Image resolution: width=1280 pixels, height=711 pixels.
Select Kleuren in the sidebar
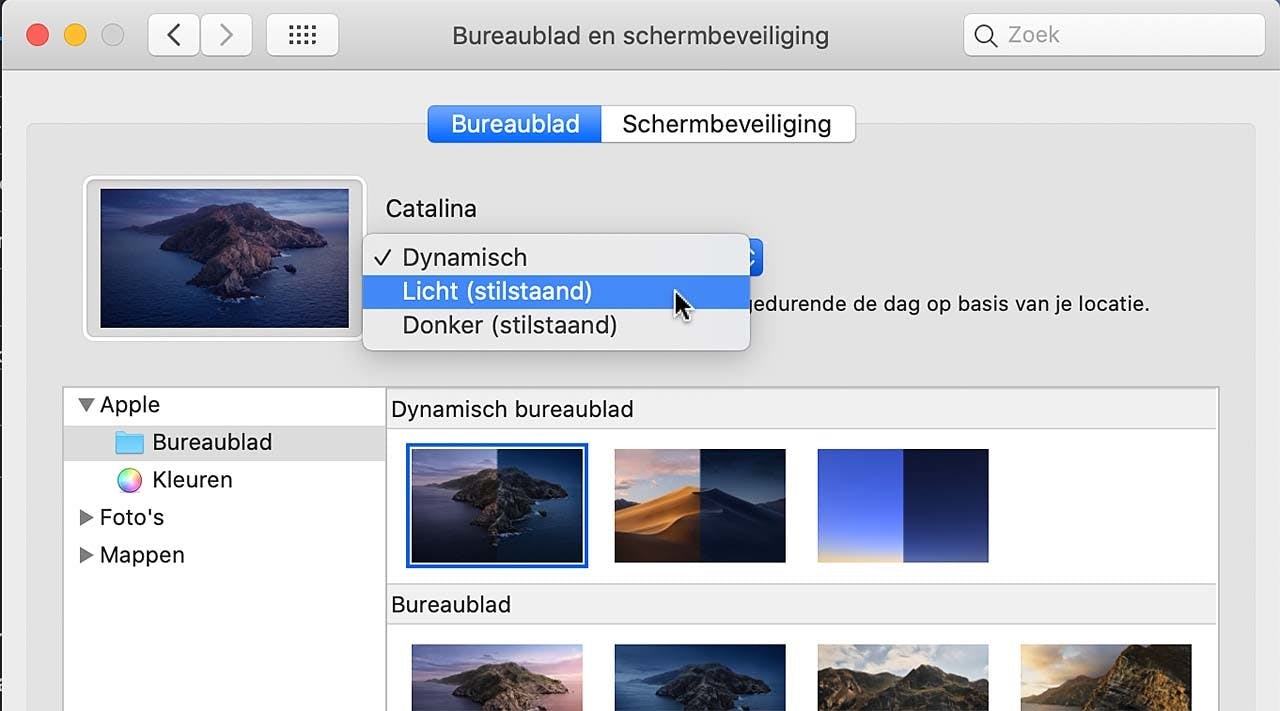pos(225,480)
